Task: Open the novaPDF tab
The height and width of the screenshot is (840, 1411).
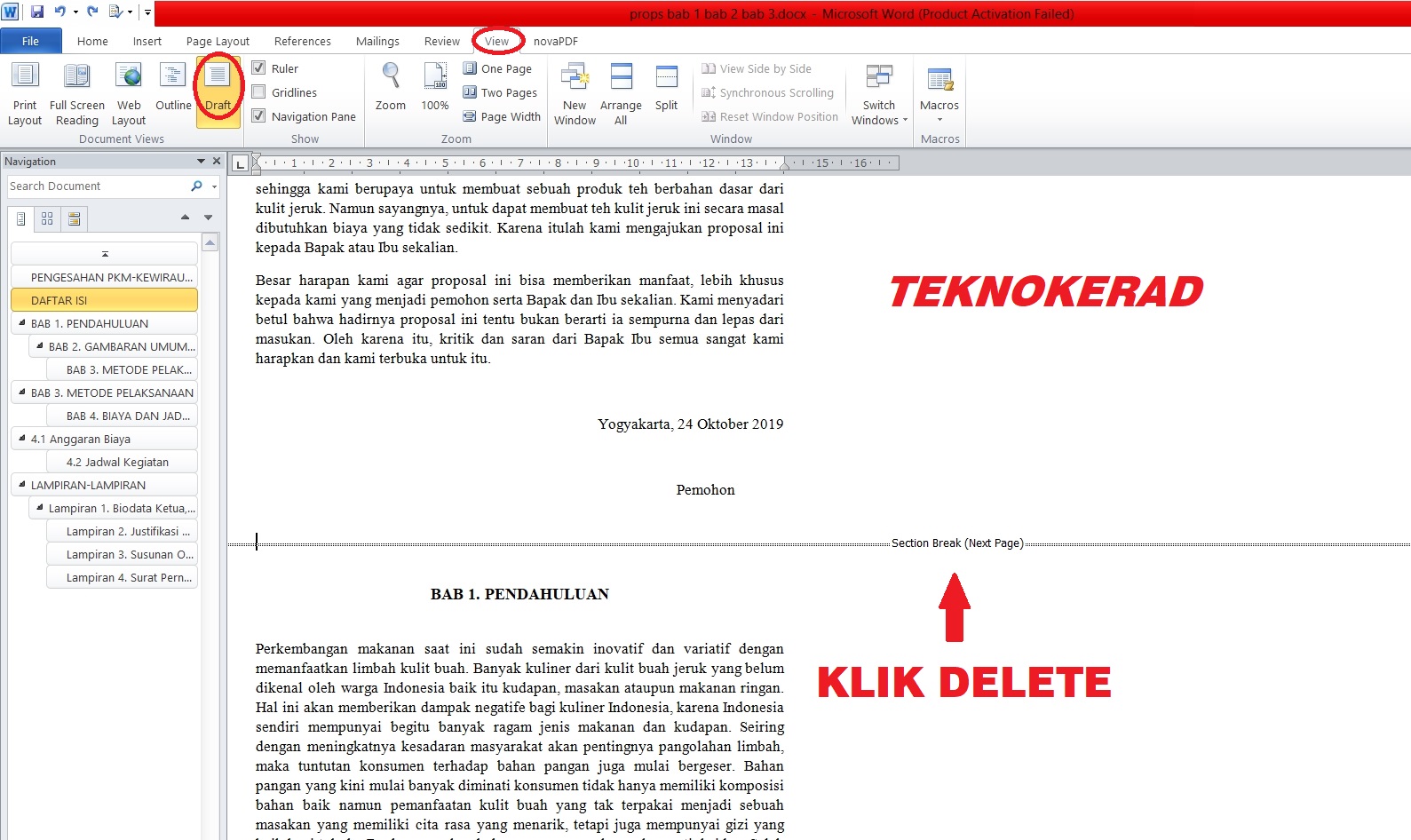Action: tap(556, 41)
